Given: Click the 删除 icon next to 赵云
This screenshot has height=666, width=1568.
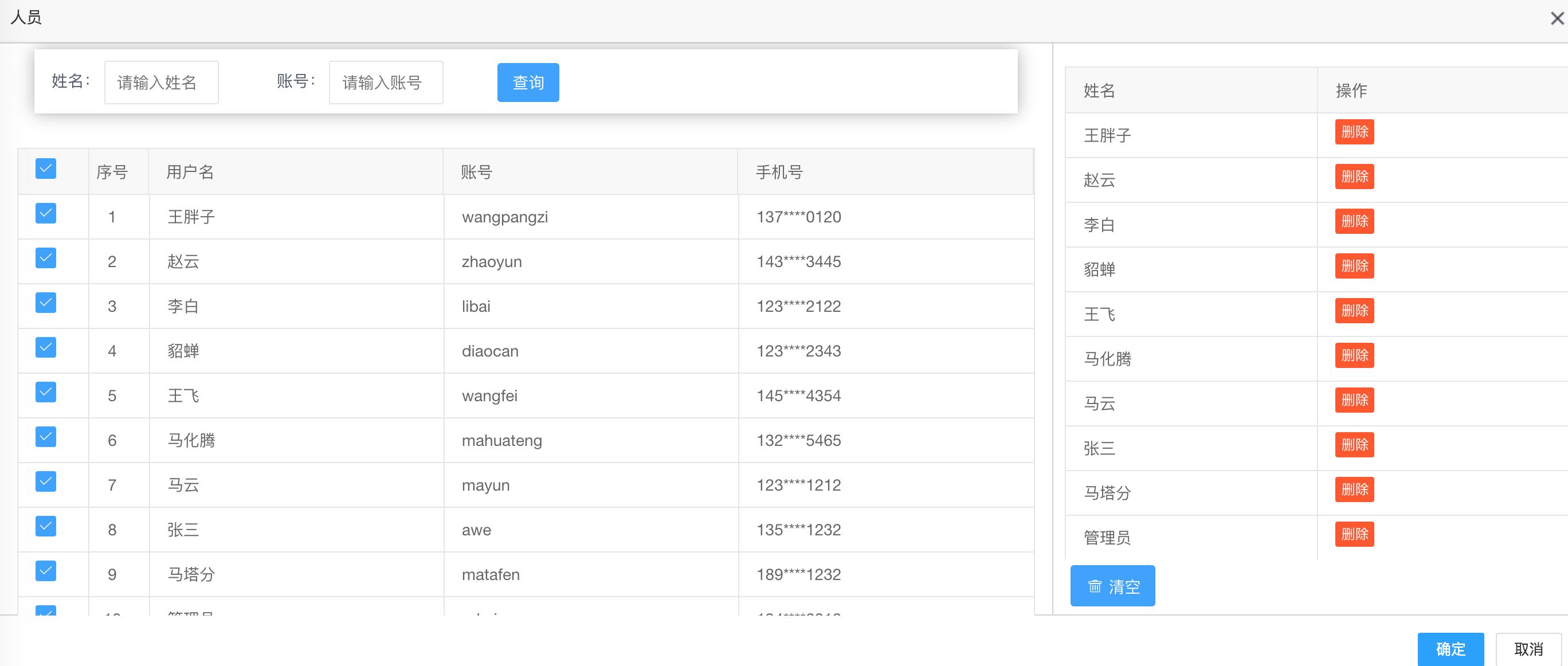Looking at the screenshot, I should click(x=1352, y=177).
